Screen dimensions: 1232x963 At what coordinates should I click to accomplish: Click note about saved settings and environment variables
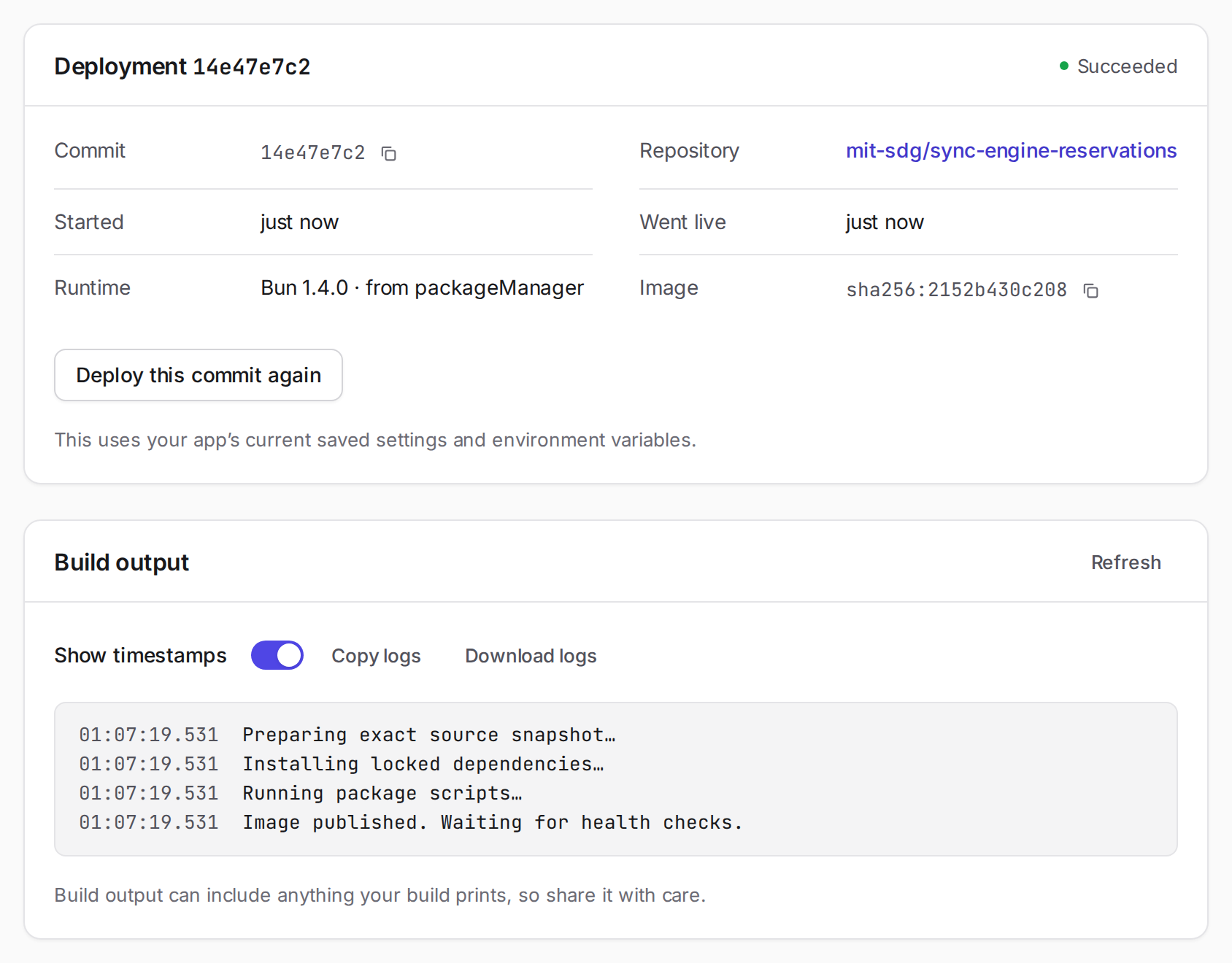click(x=375, y=440)
